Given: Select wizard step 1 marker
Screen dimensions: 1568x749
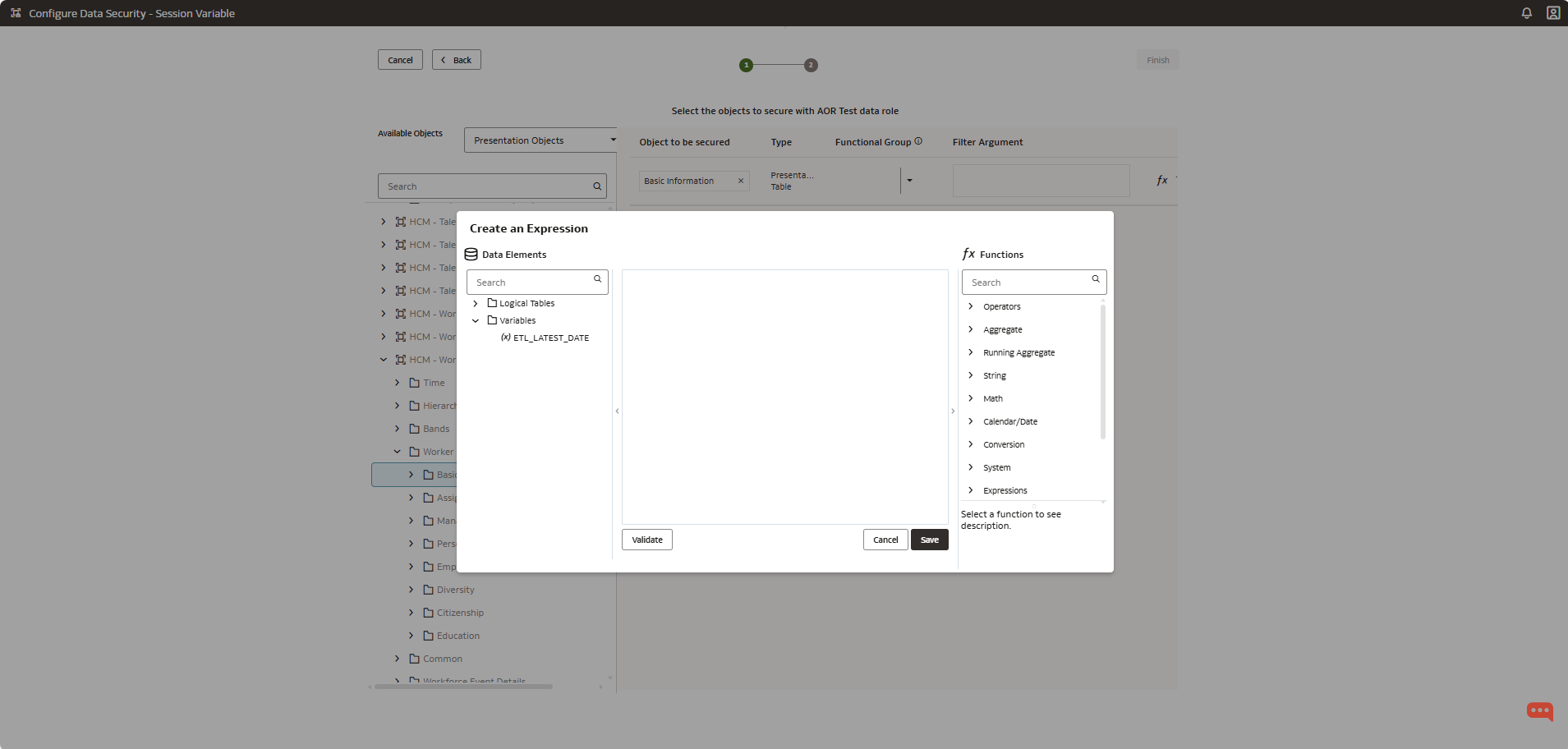Looking at the screenshot, I should (746, 65).
